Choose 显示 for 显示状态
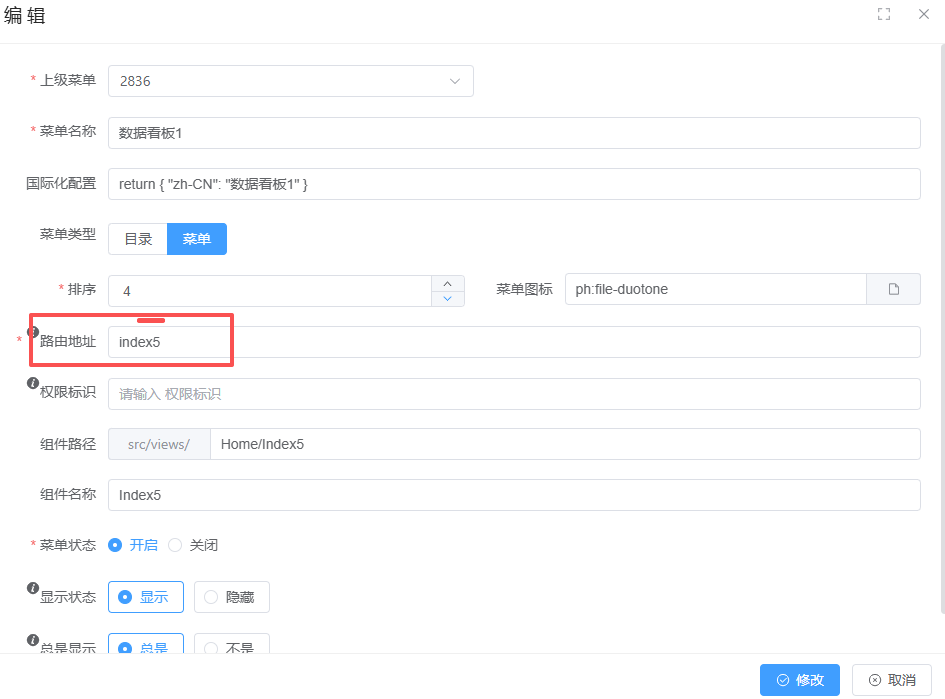This screenshot has height=699, width=945. click(x=145, y=597)
